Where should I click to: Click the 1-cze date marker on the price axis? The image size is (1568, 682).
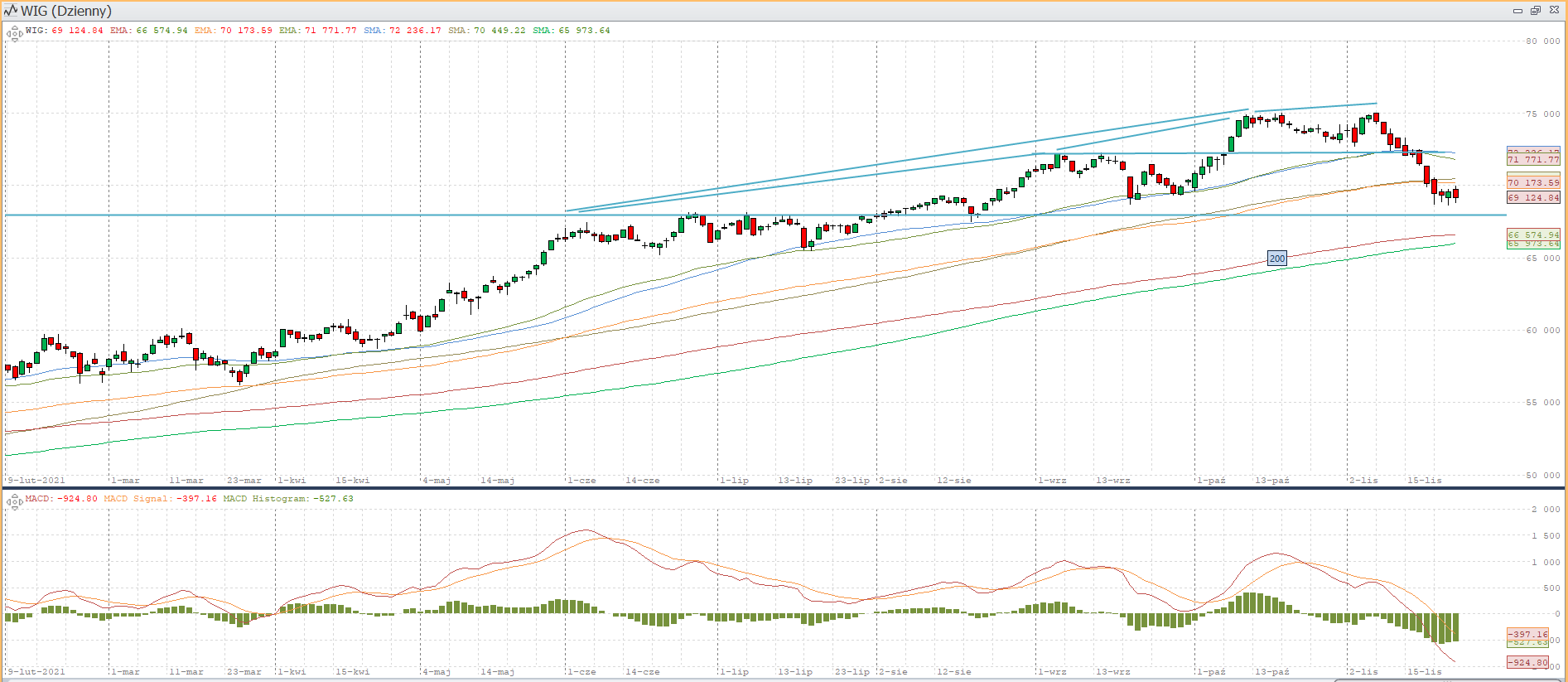click(x=581, y=481)
